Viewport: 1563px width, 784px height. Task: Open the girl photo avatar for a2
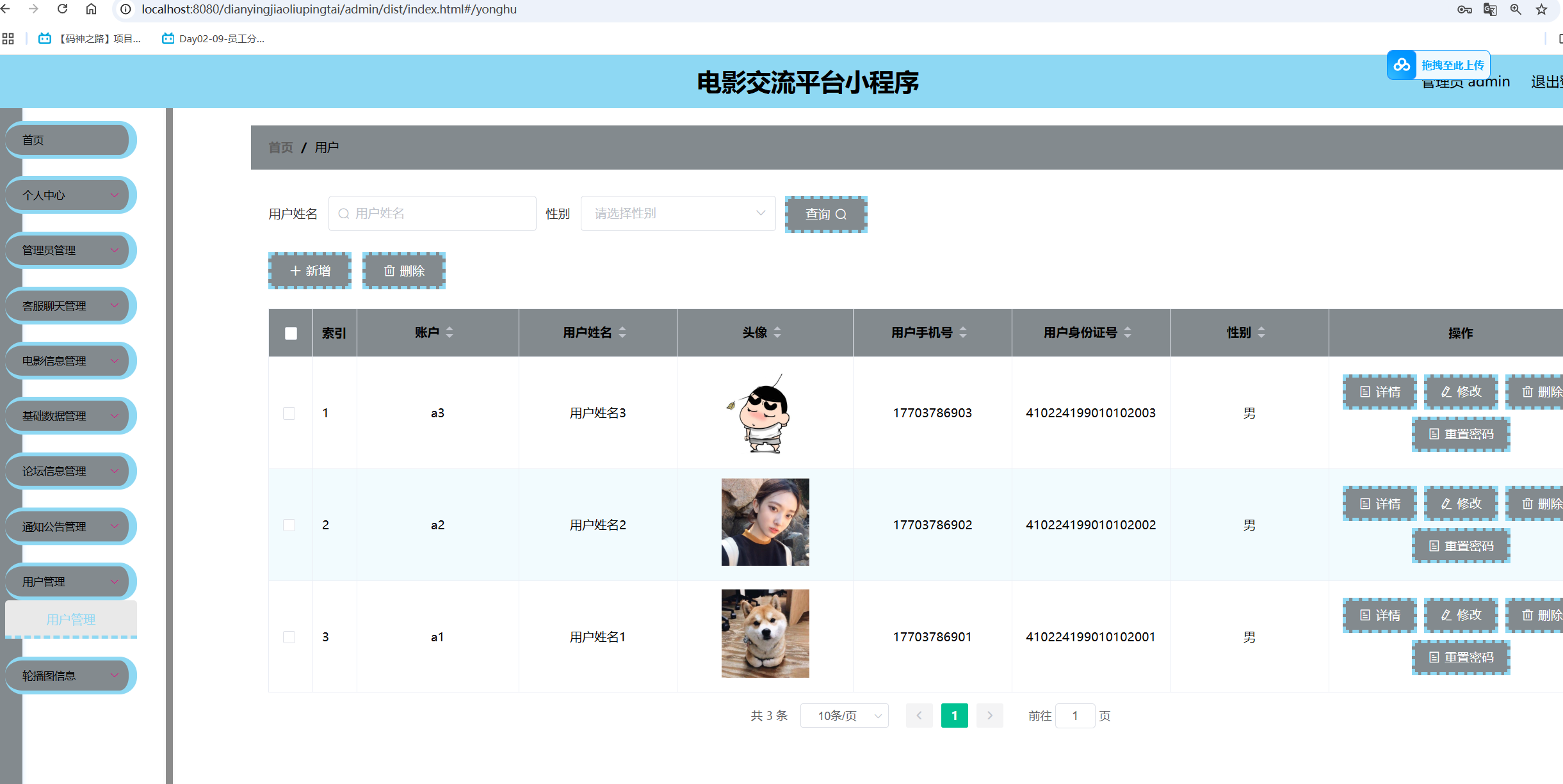[765, 522]
